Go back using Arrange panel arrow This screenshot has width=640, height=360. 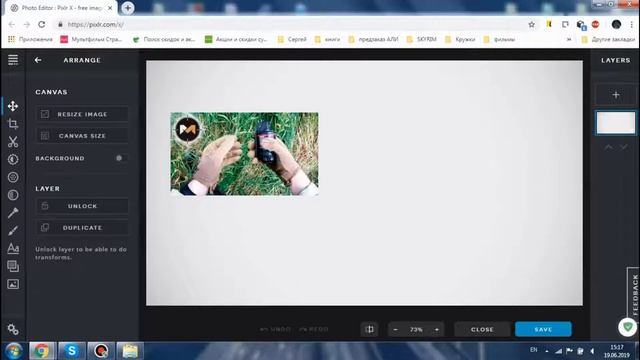pos(38,60)
